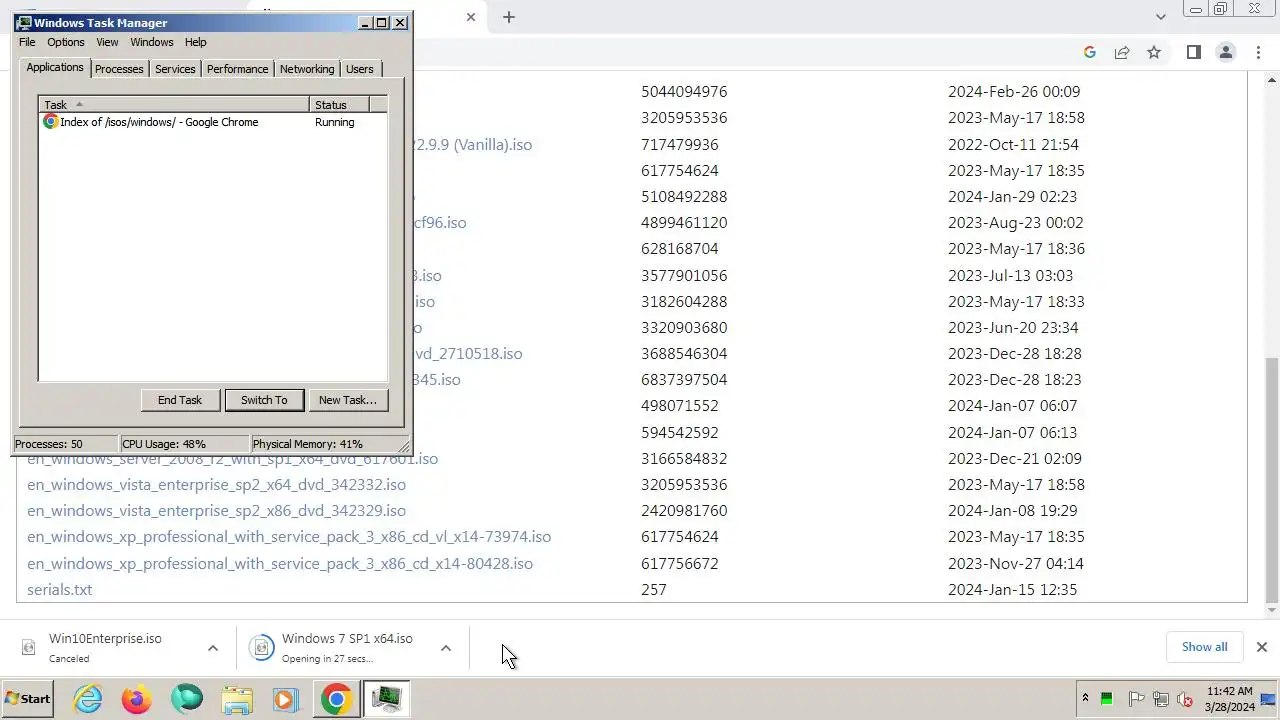Click 'CPU Usage: 48%' in status bar
The image size is (1280, 720).
[164, 444]
